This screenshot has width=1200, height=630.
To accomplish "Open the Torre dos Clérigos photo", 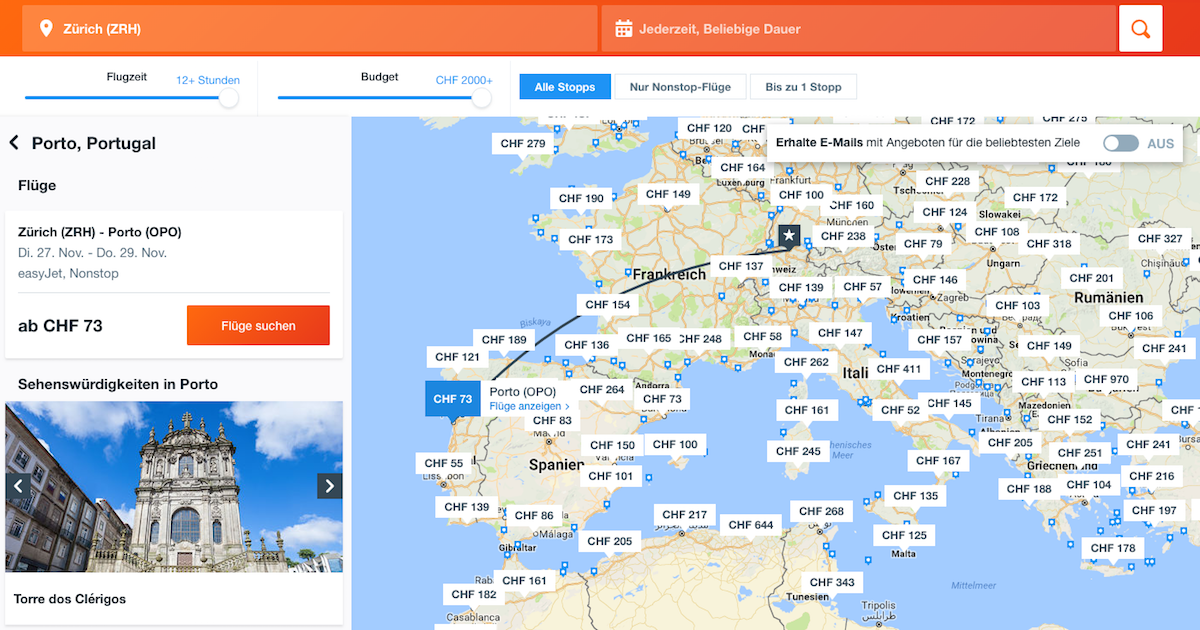I will coord(174,487).
